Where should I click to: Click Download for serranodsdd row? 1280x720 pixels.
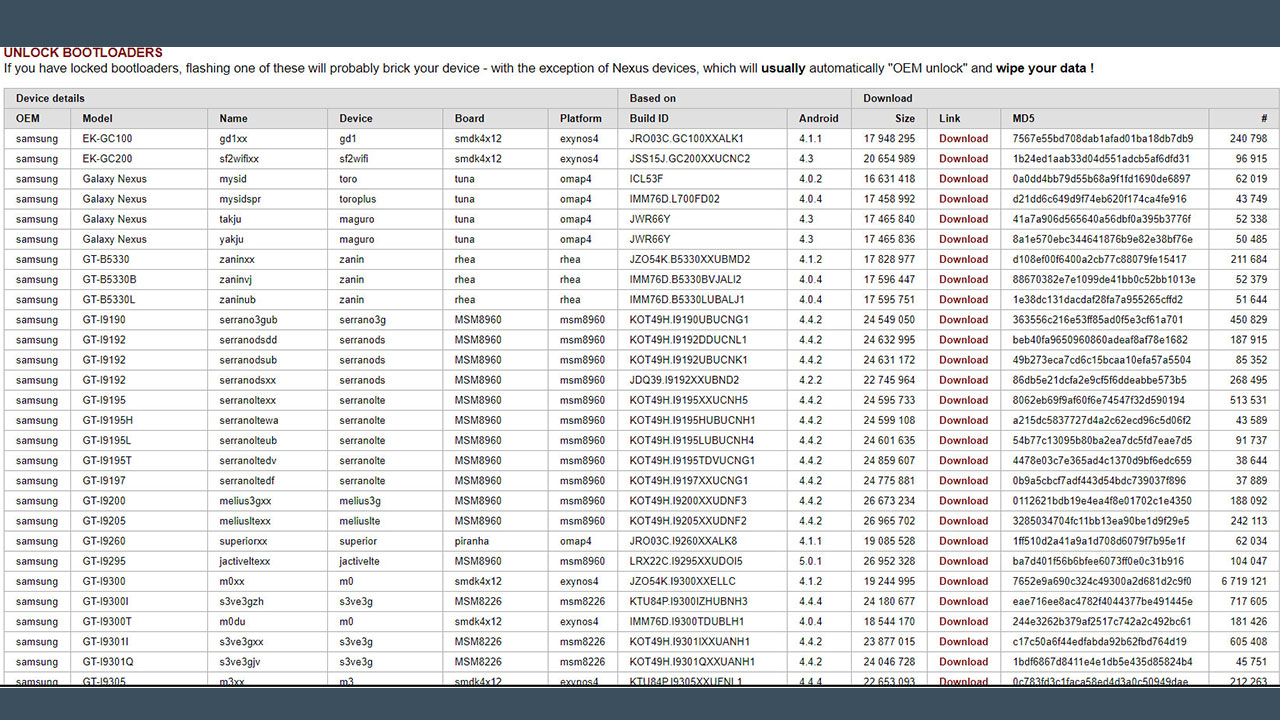tap(963, 340)
